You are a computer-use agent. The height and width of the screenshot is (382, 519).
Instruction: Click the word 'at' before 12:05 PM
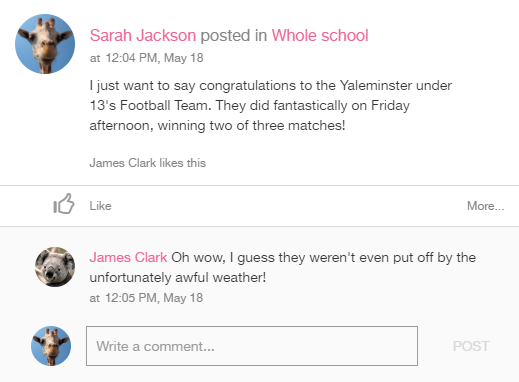pyautogui.click(x=95, y=298)
